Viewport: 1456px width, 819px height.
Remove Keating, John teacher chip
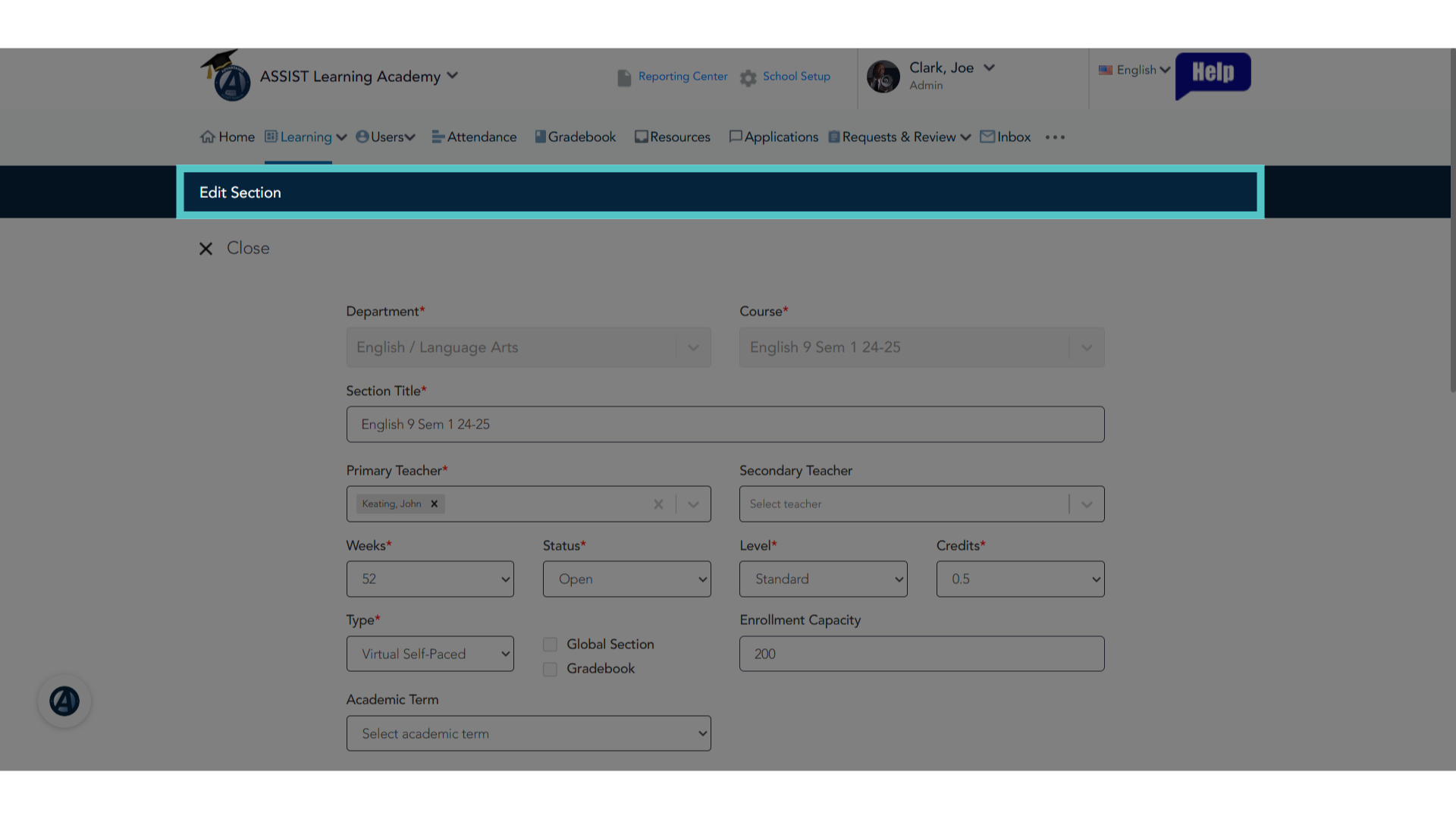(434, 504)
